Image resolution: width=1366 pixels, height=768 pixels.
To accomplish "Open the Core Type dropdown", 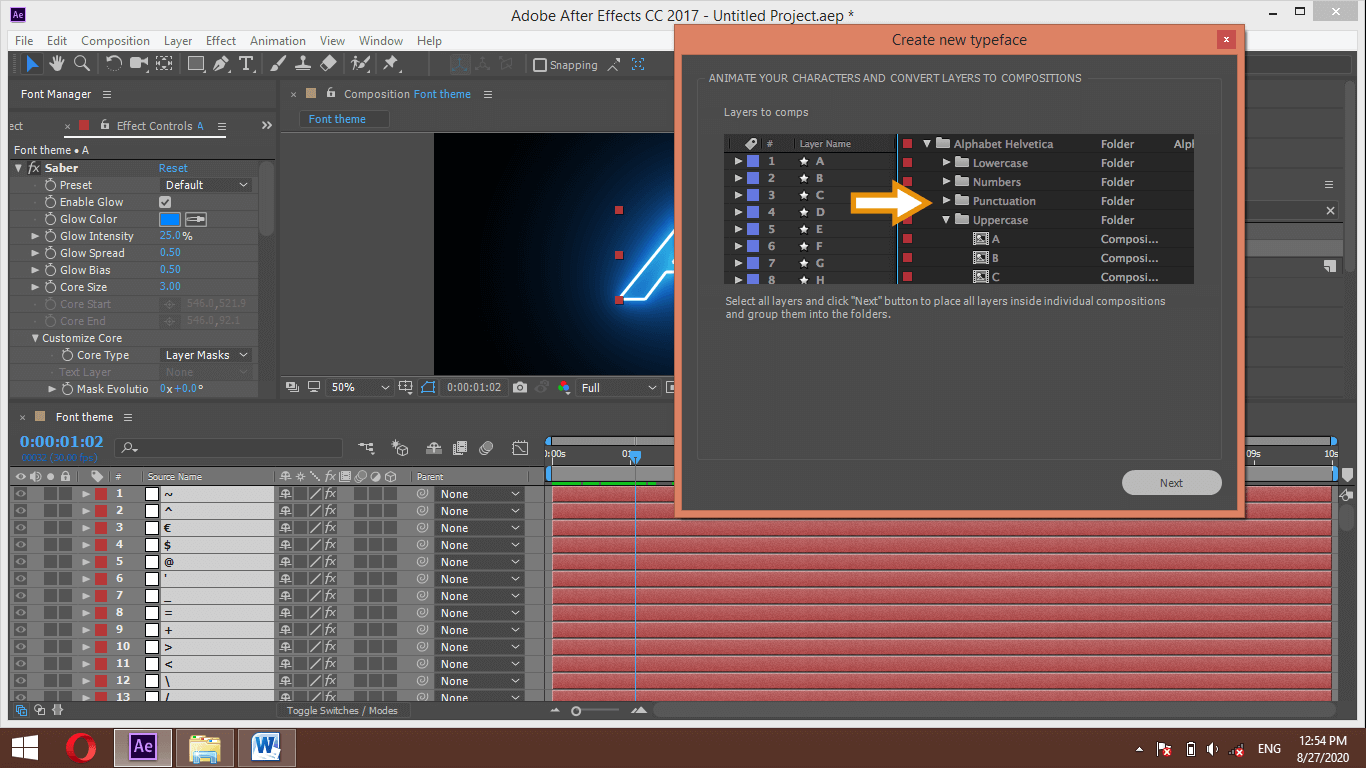I will (206, 355).
